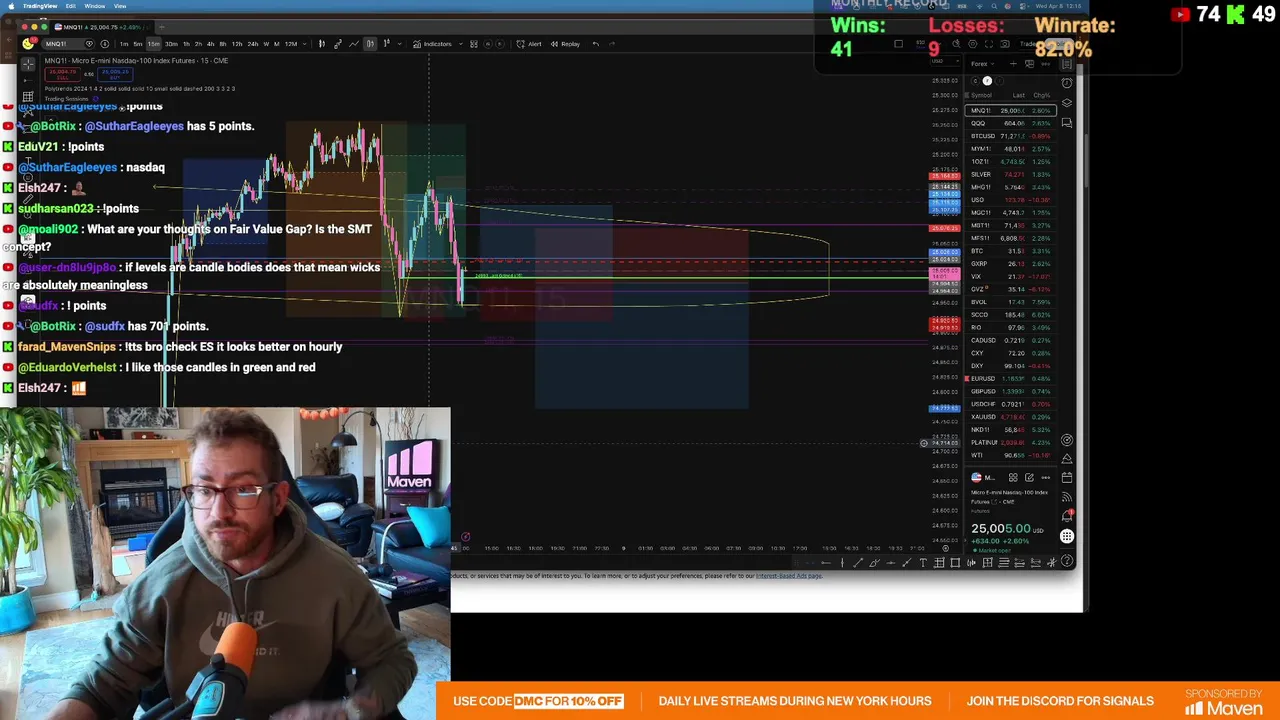1280x720 pixels.
Task: Undo the last chart action
Action: coord(595,44)
